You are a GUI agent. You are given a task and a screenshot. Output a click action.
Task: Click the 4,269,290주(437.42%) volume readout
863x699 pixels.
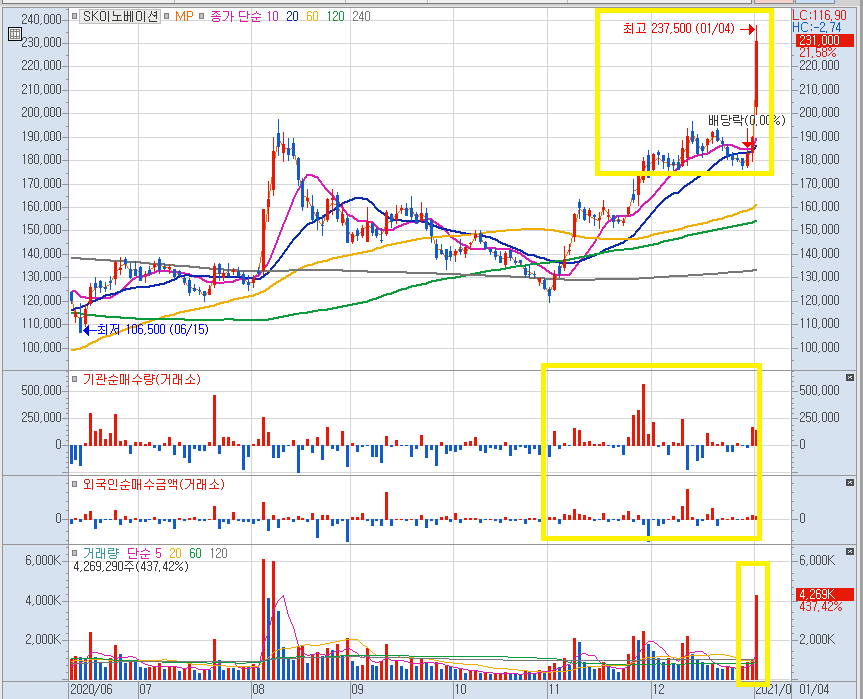tap(131, 566)
